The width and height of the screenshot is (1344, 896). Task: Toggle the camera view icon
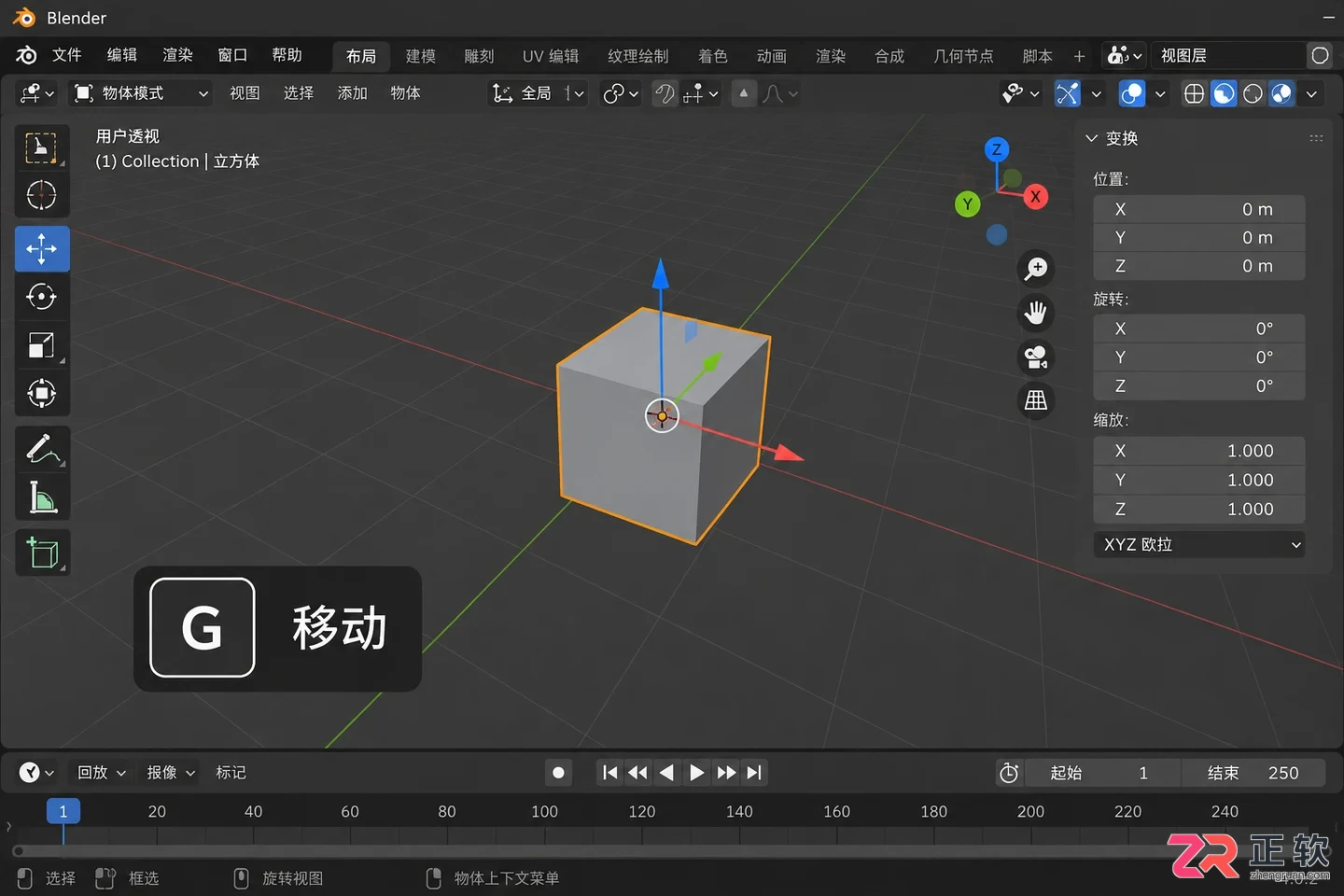point(1036,357)
